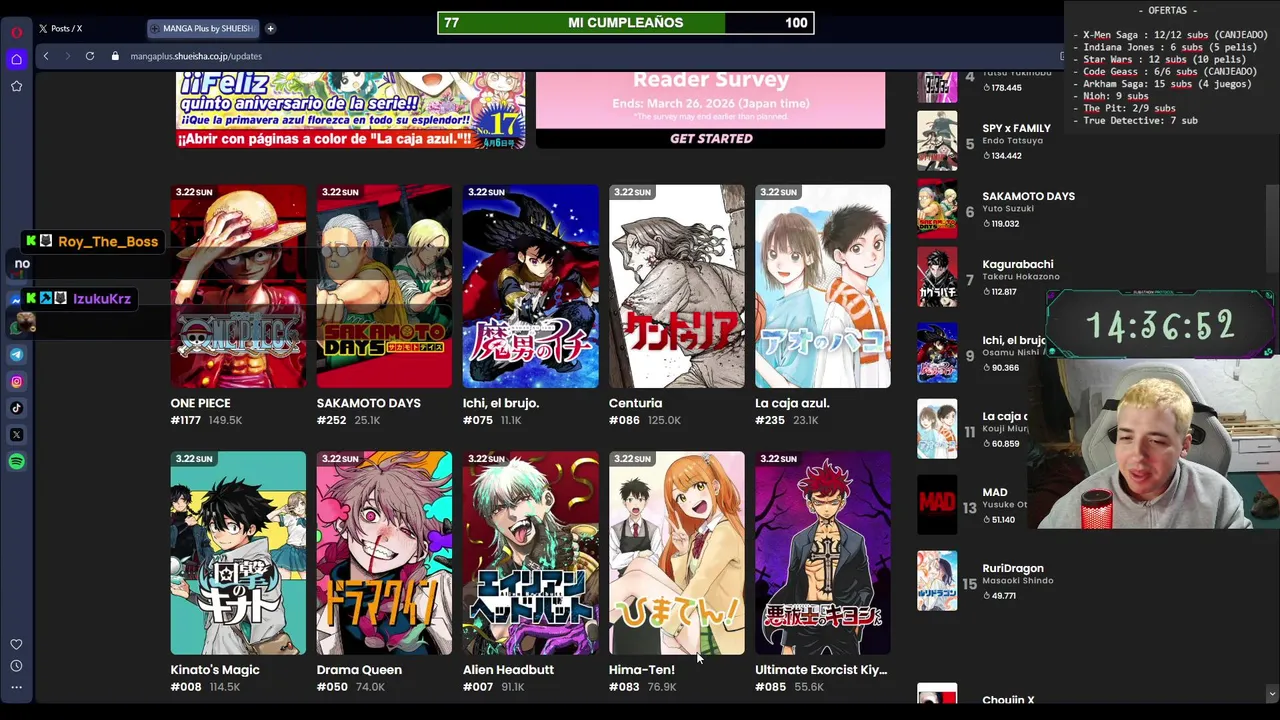This screenshot has width=1280, height=720.
Task: Open the Ultimate Exorcist Kiyoshi cover
Action: [822, 553]
